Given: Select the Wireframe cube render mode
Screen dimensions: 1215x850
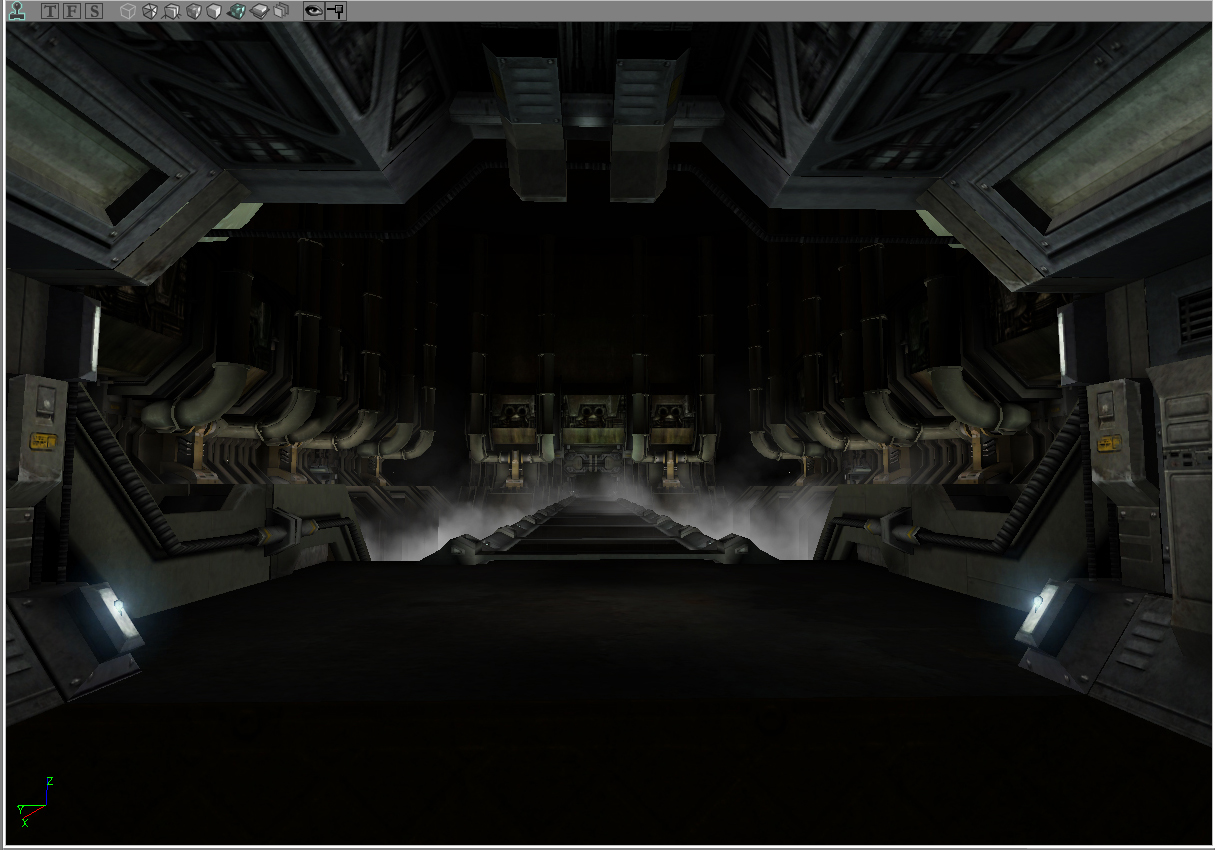Looking at the screenshot, I should (x=149, y=11).
